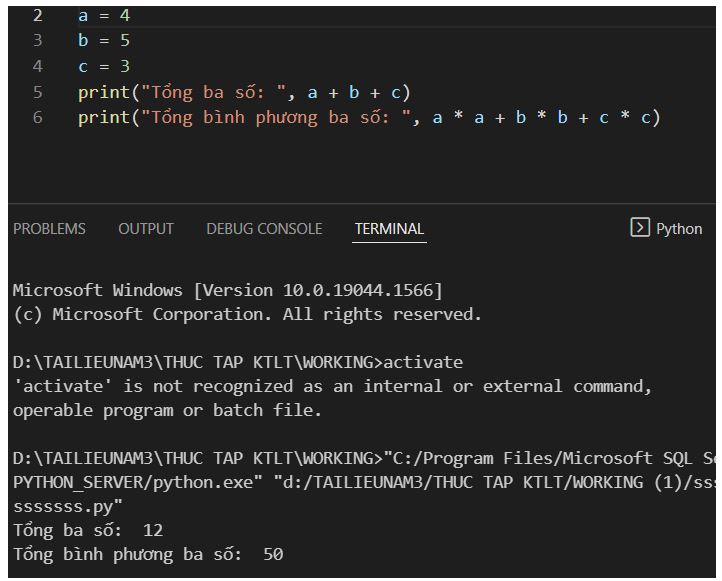Place cursor on the "c = 3" line
Viewport: 722px width, 581px height.
pyautogui.click(x=104, y=67)
